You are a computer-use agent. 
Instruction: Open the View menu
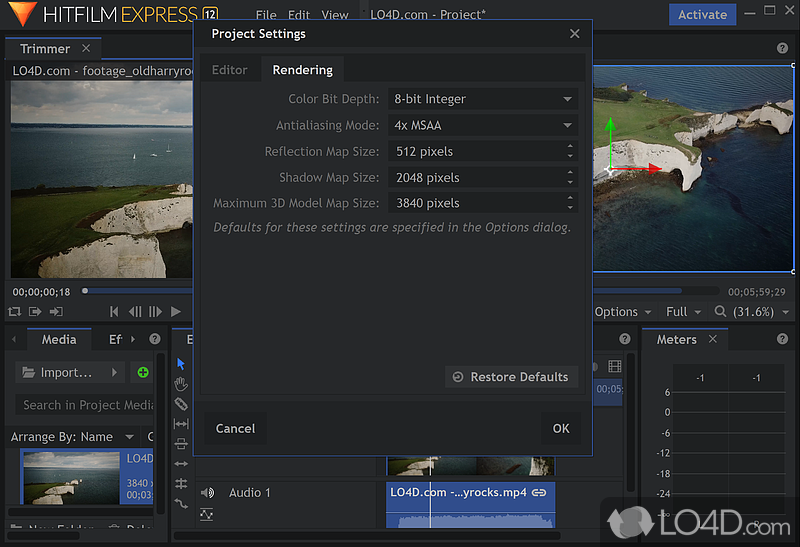click(335, 15)
